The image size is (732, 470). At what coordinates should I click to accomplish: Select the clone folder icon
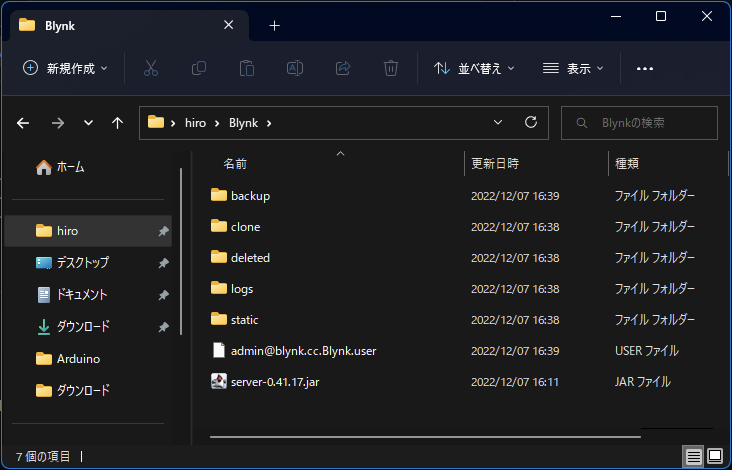(x=218, y=226)
